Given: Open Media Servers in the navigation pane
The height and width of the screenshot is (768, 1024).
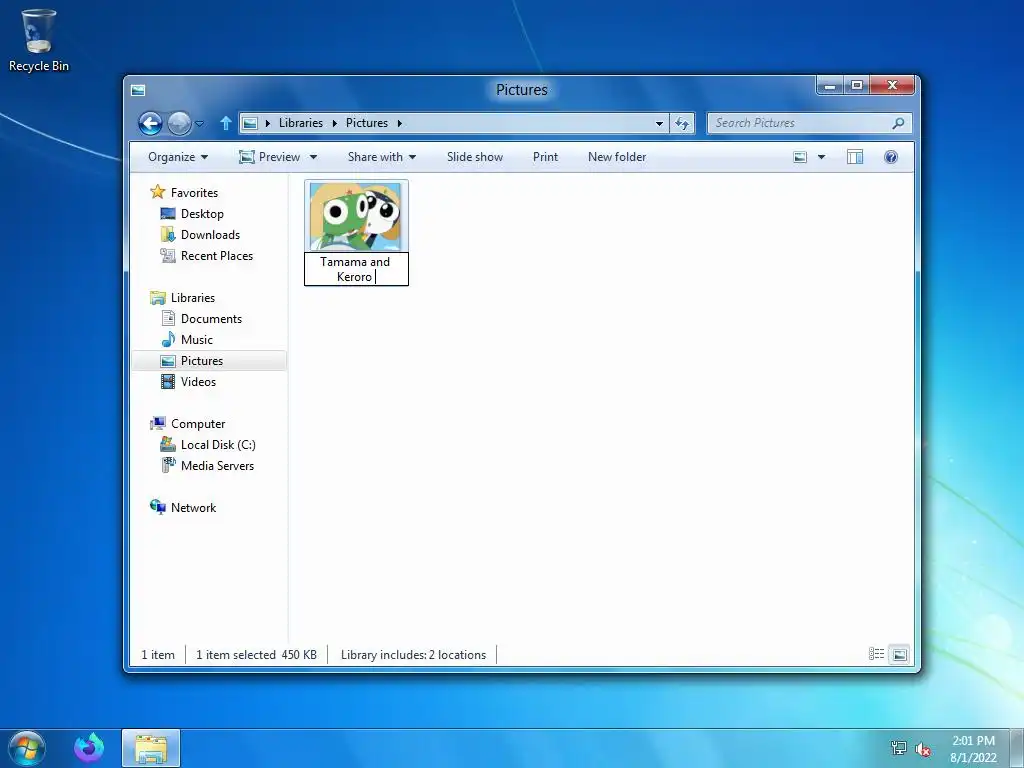Looking at the screenshot, I should [x=217, y=466].
